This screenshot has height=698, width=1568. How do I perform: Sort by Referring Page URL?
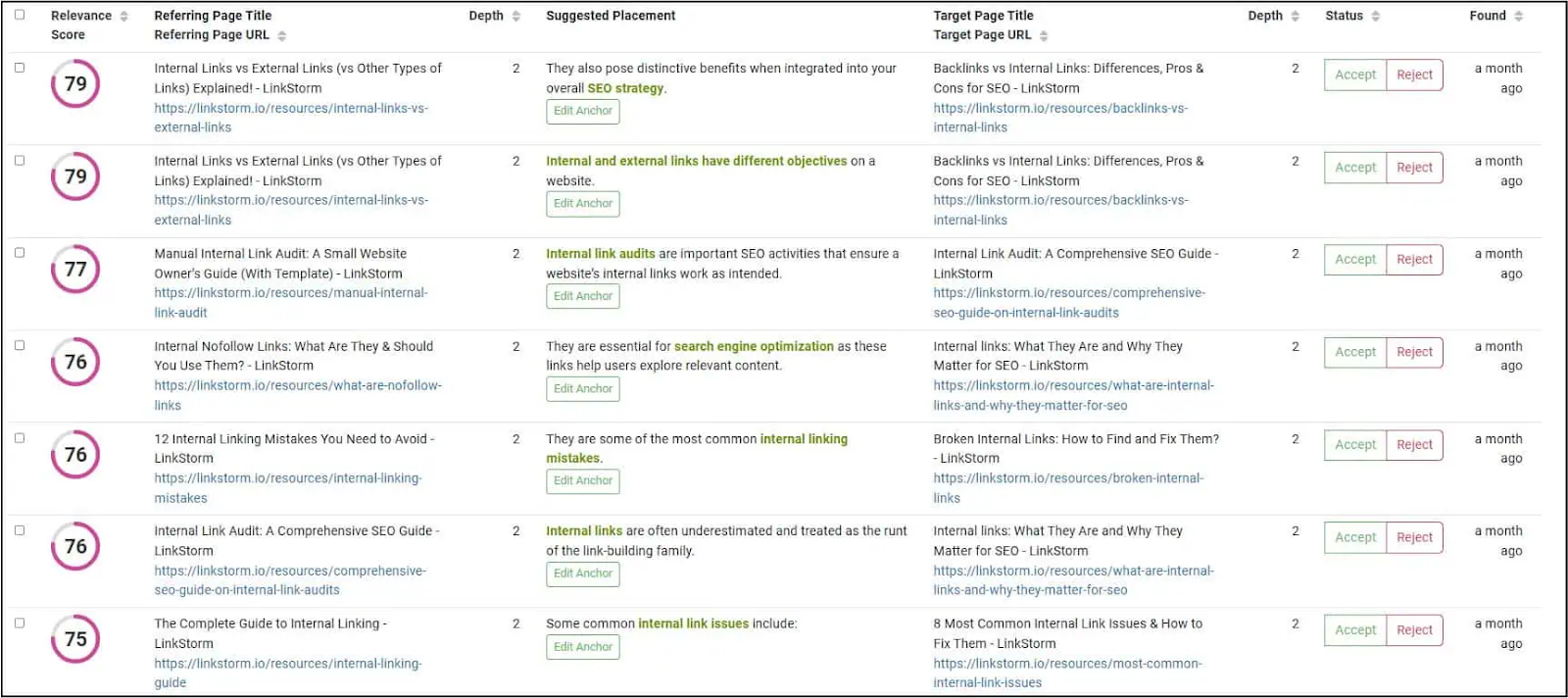click(282, 35)
